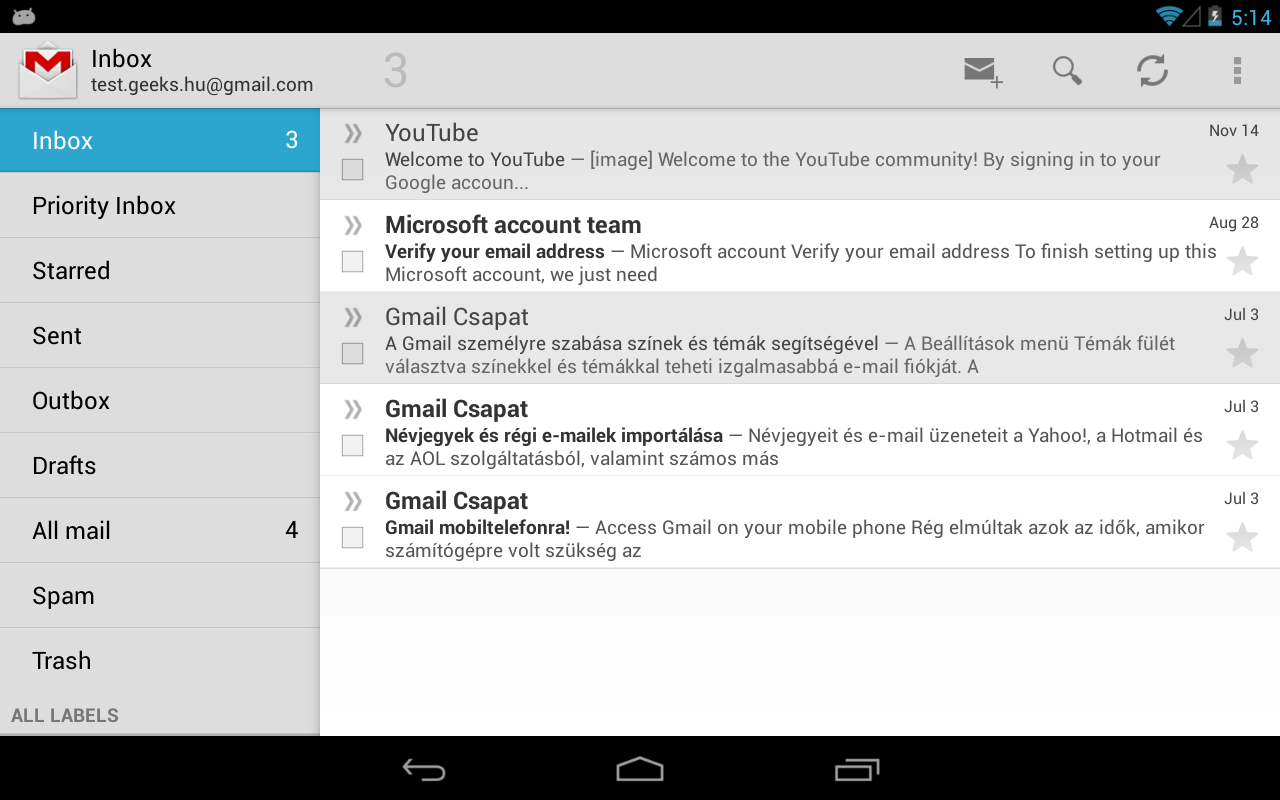Screen dimensions: 1280x800
Task: Tap importance marker on YouTube email
Action: coord(353,133)
